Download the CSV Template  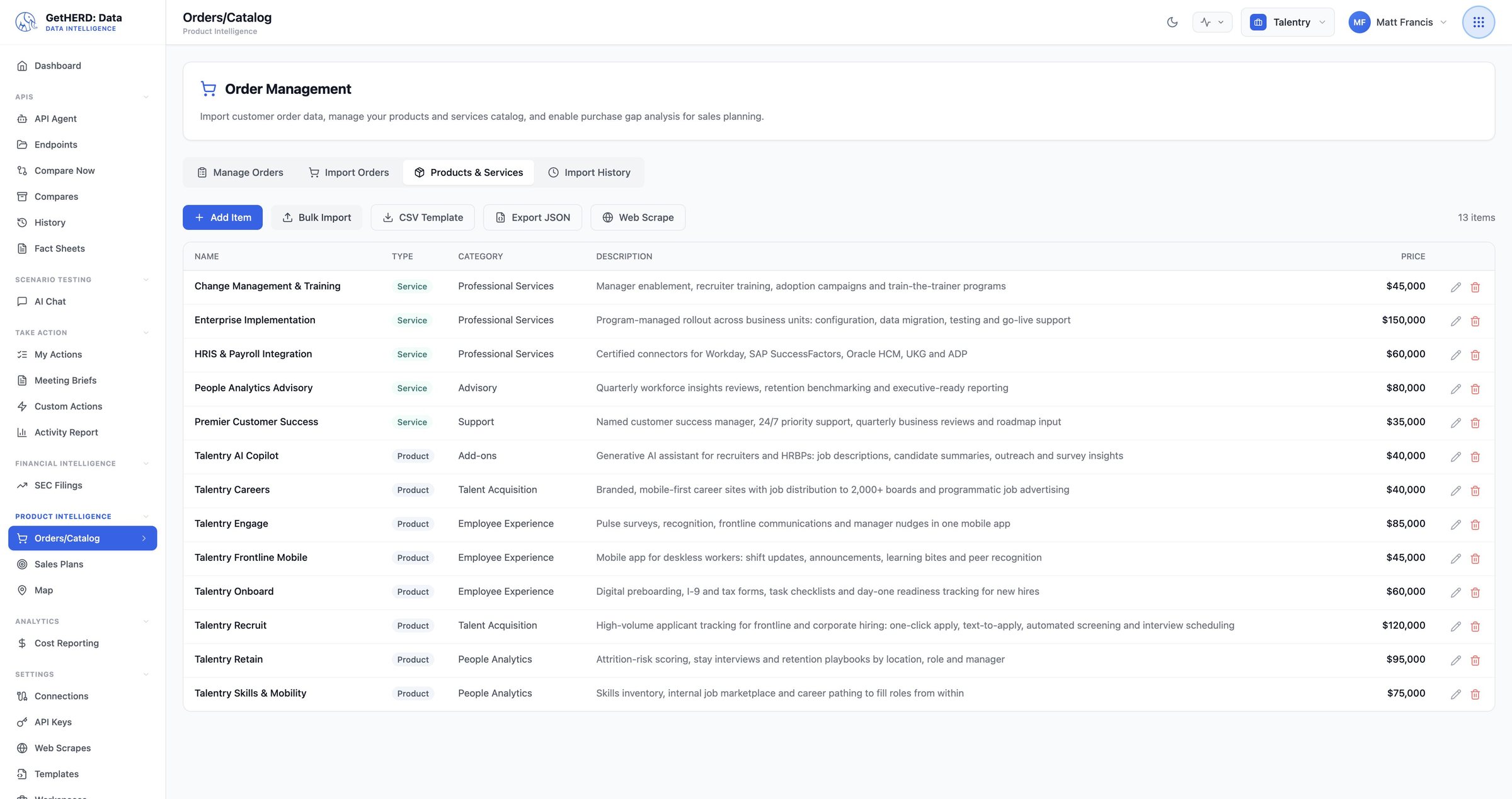[x=423, y=217]
